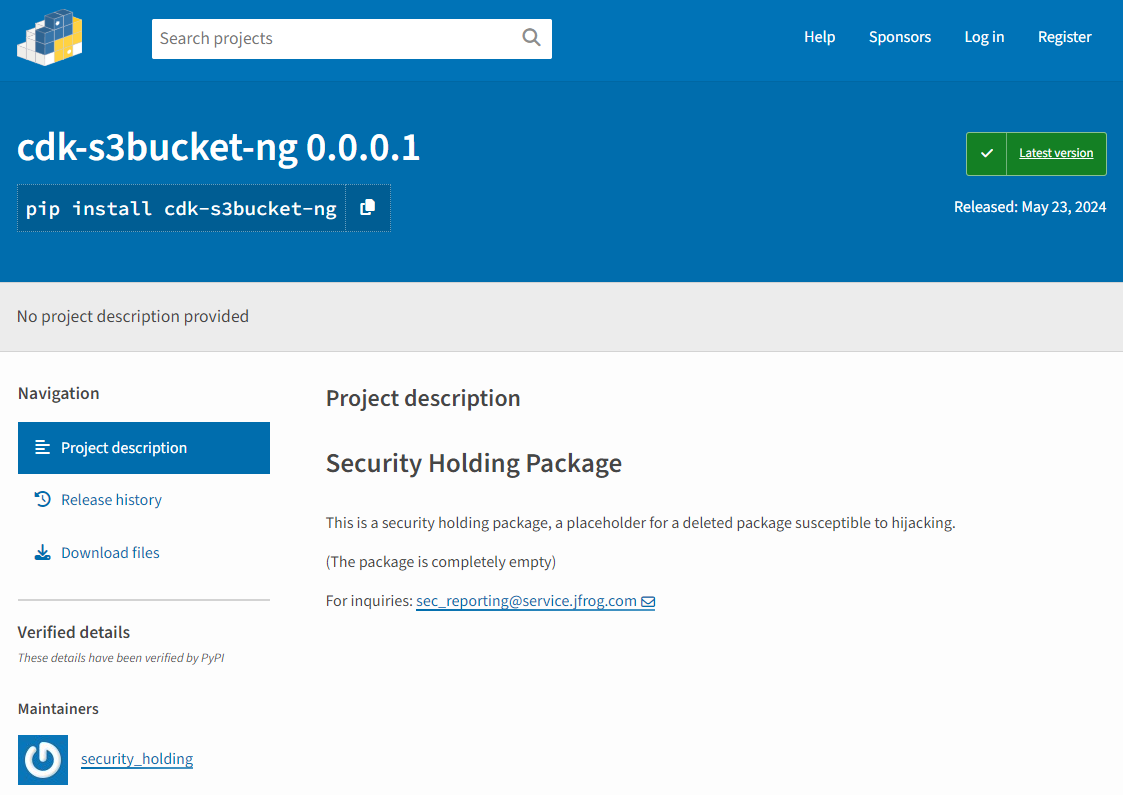1123x795 pixels.
Task: Click the Latest version button
Action: pyautogui.click(x=1056, y=153)
